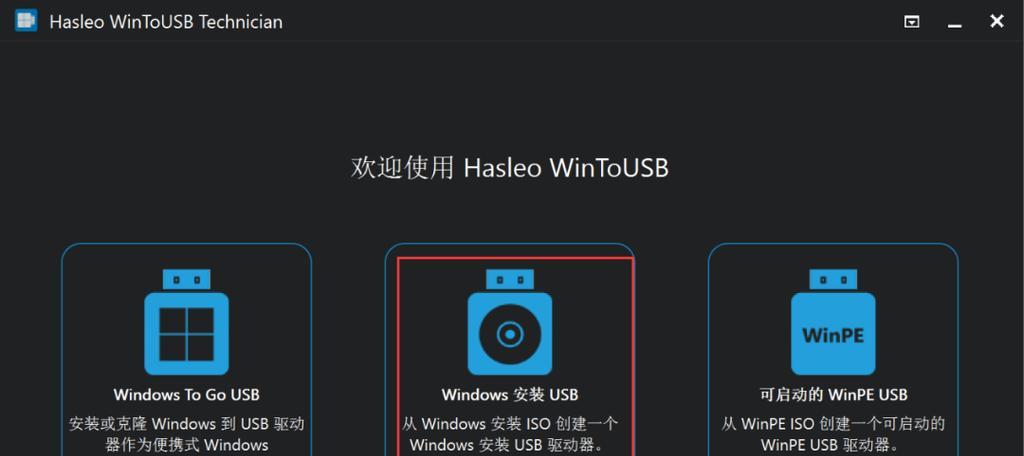
Task: Click the Hasleo WinToUSB Technician title text
Action: point(166,22)
